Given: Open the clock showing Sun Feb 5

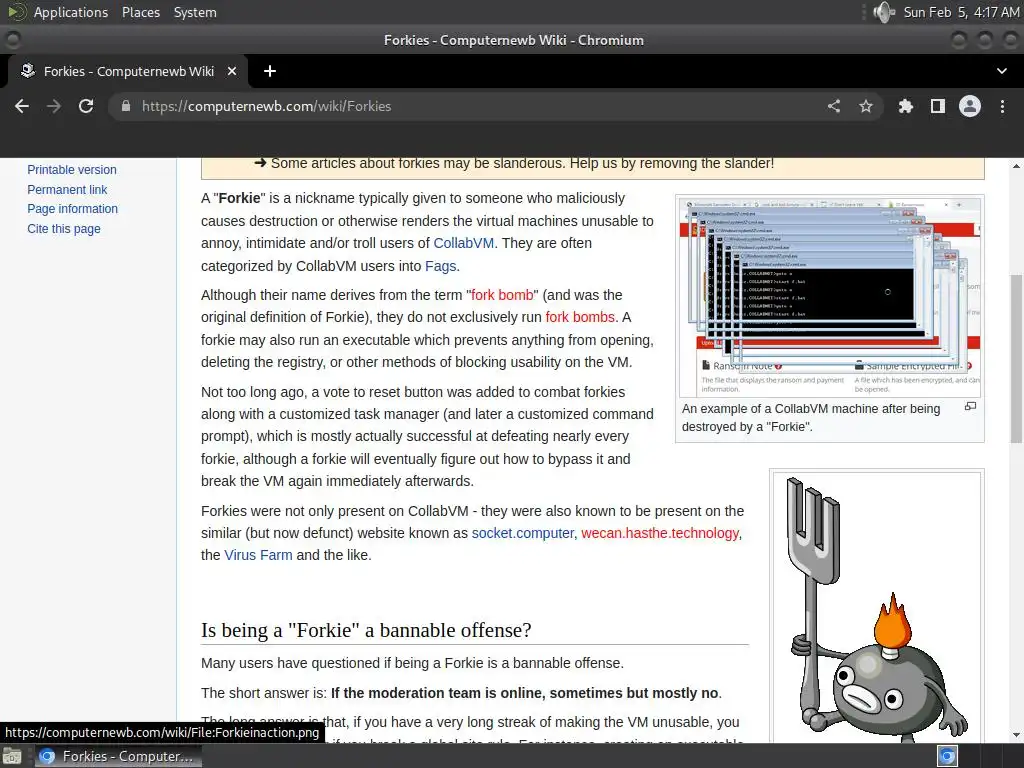Looking at the screenshot, I should pyautogui.click(x=961, y=12).
